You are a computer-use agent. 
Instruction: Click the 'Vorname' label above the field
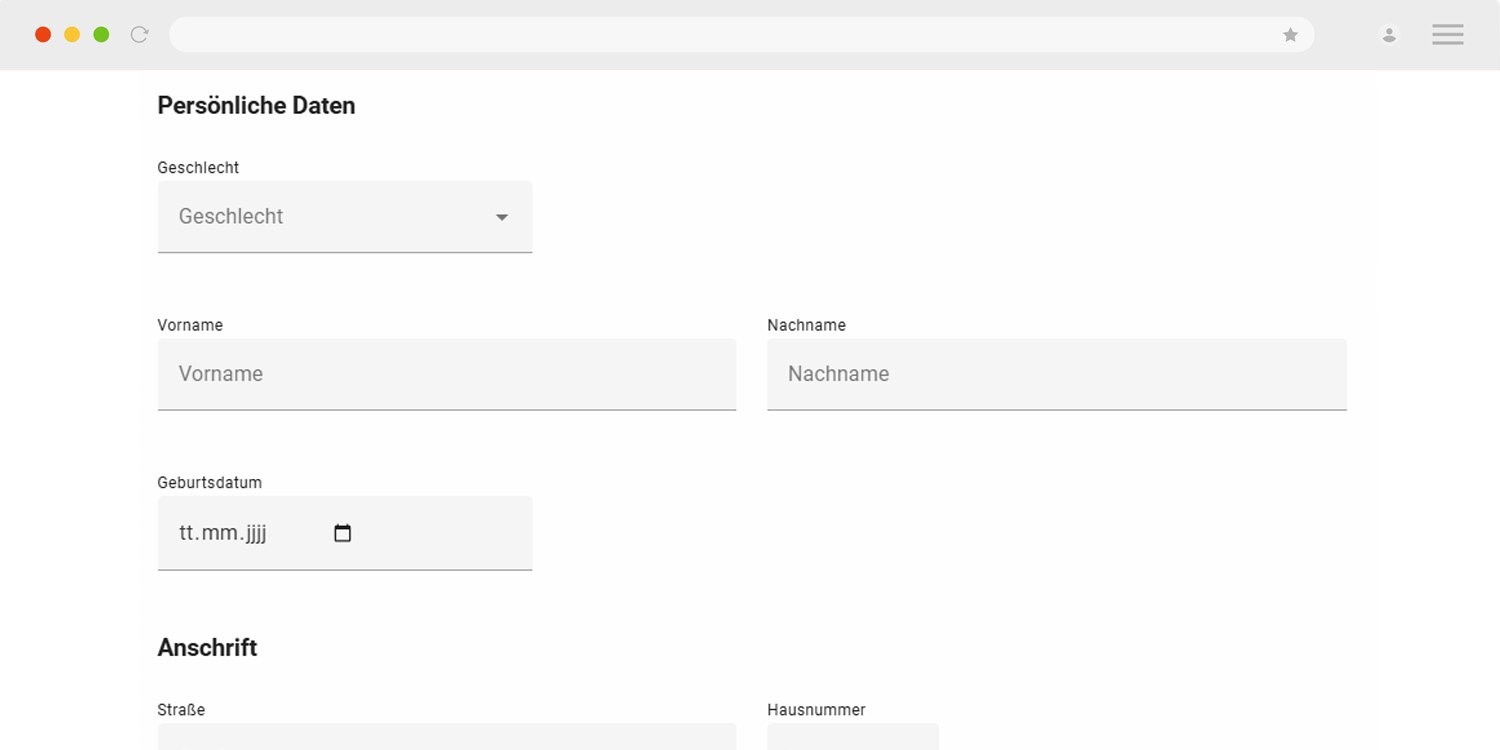(190, 326)
